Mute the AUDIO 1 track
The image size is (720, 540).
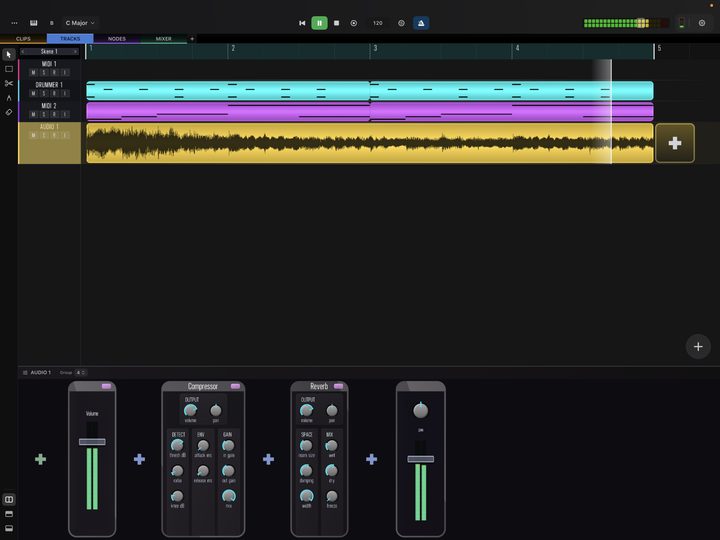33,135
